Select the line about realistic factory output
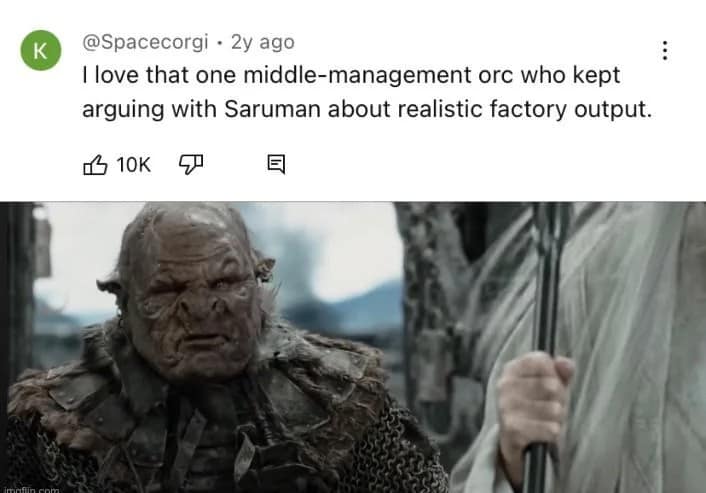 367,109
